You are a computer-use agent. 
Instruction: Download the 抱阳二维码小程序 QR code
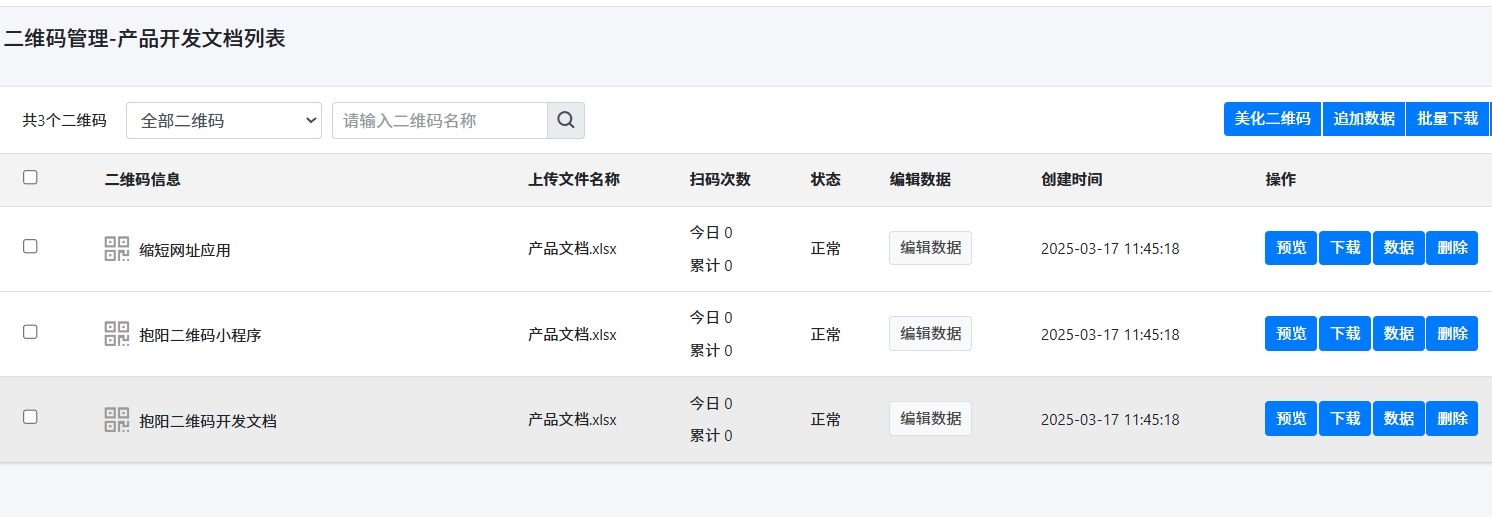(1345, 333)
